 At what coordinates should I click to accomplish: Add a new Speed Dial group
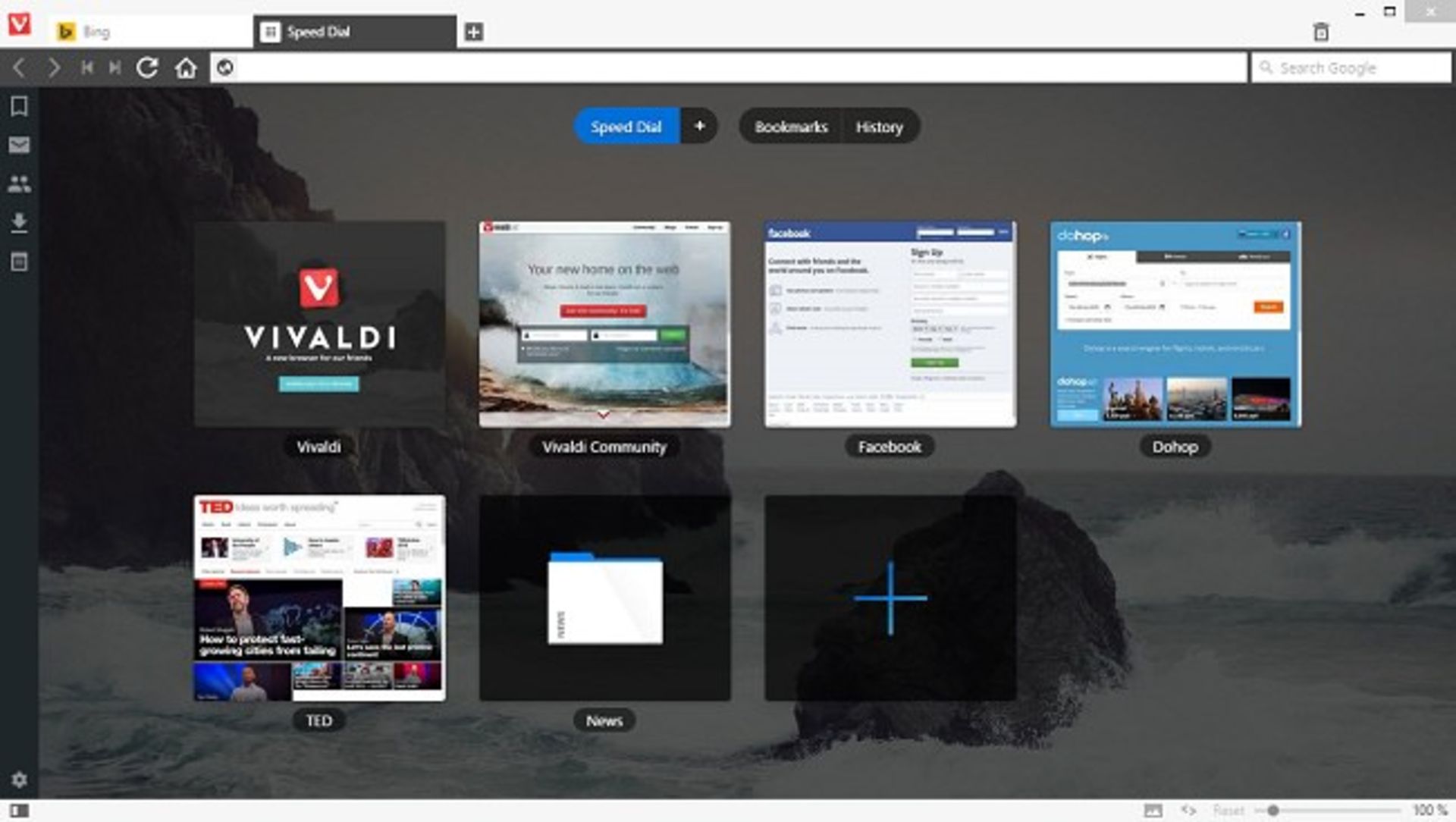pos(699,126)
